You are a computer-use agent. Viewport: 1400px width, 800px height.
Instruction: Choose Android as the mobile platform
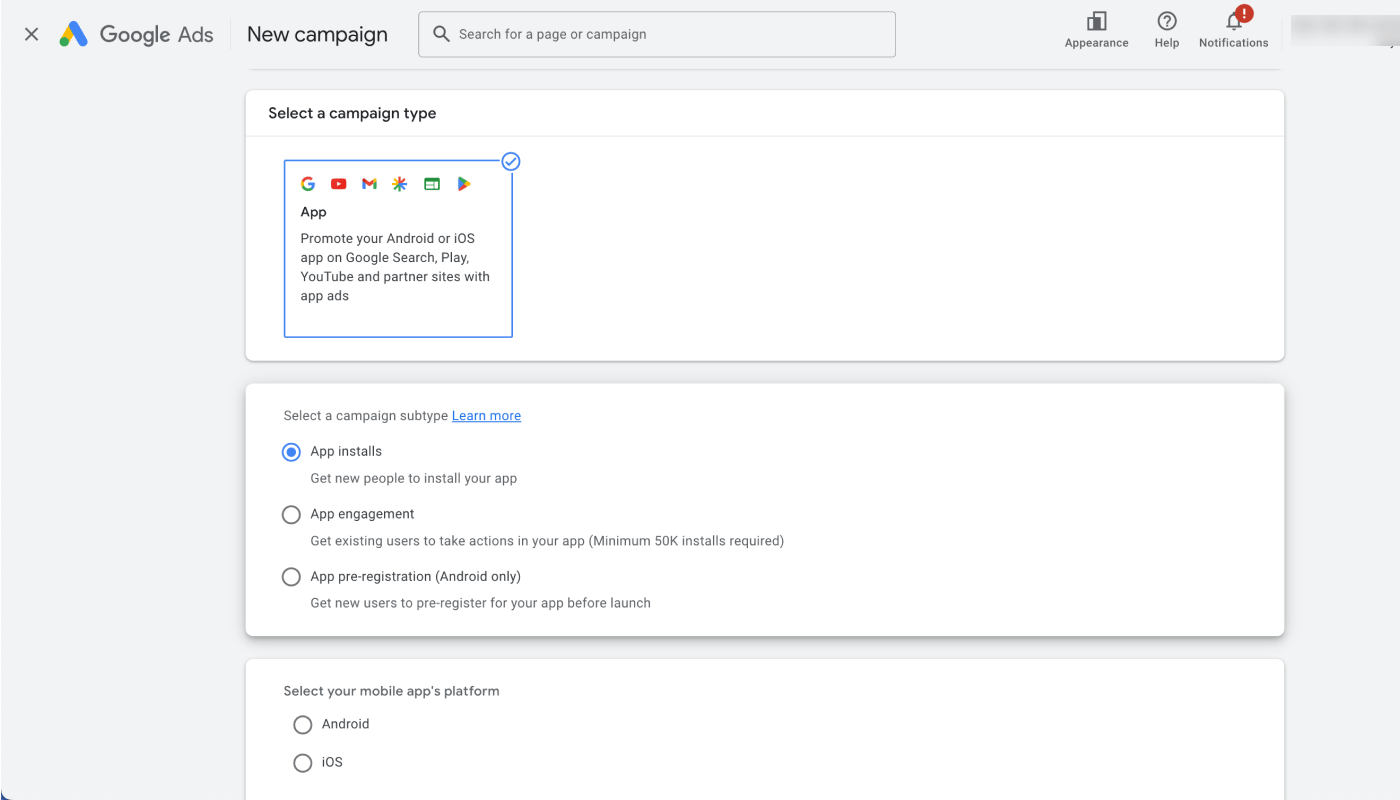[x=302, y=724]
